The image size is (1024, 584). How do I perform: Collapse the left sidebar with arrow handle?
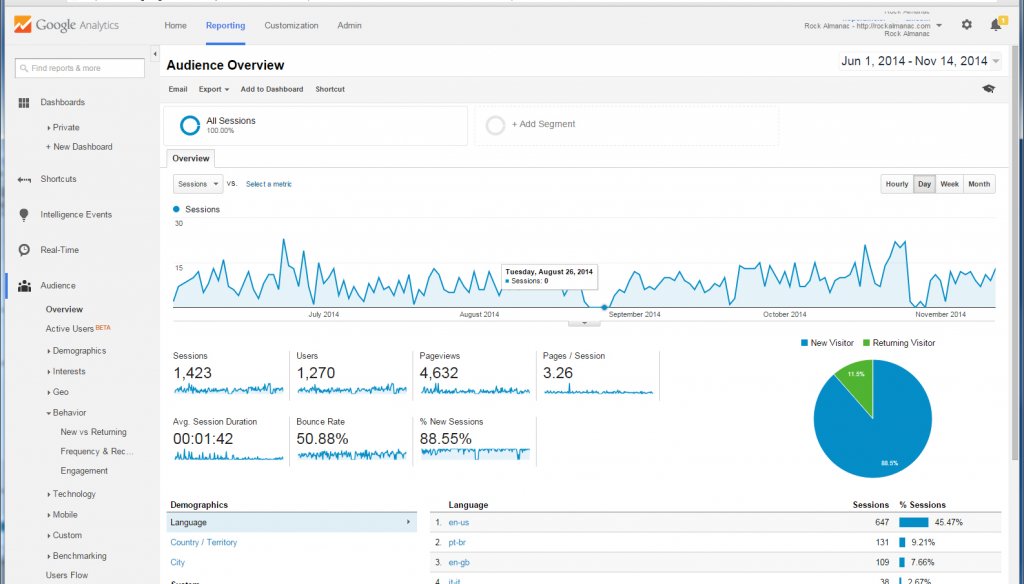pos(155,53)
